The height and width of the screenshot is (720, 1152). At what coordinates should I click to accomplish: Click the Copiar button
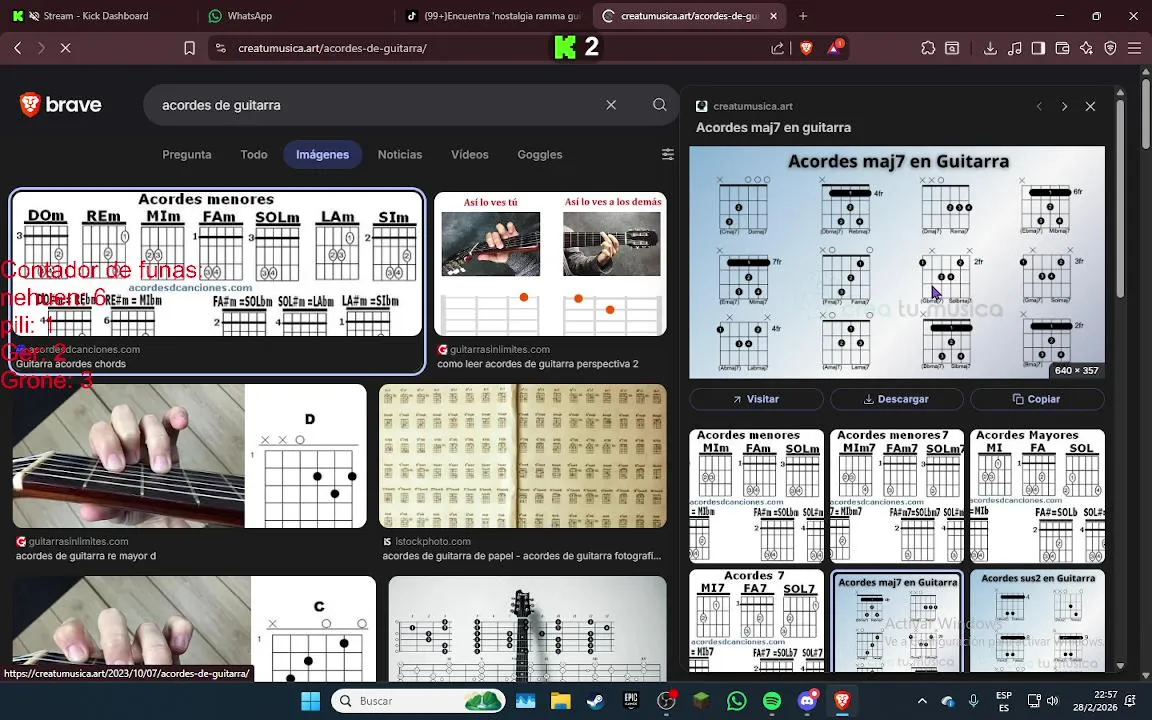pyautogui.click(x=1037, y=399)
